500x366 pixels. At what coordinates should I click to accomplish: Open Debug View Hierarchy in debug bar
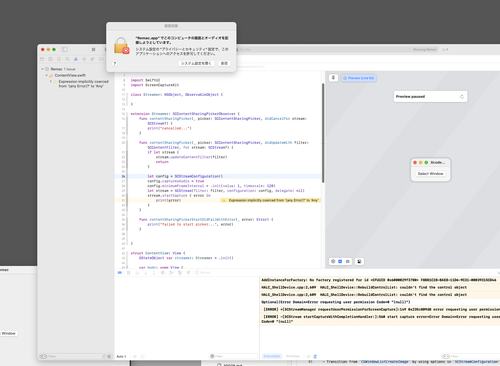pyautogui.click(x=163, y=273)
